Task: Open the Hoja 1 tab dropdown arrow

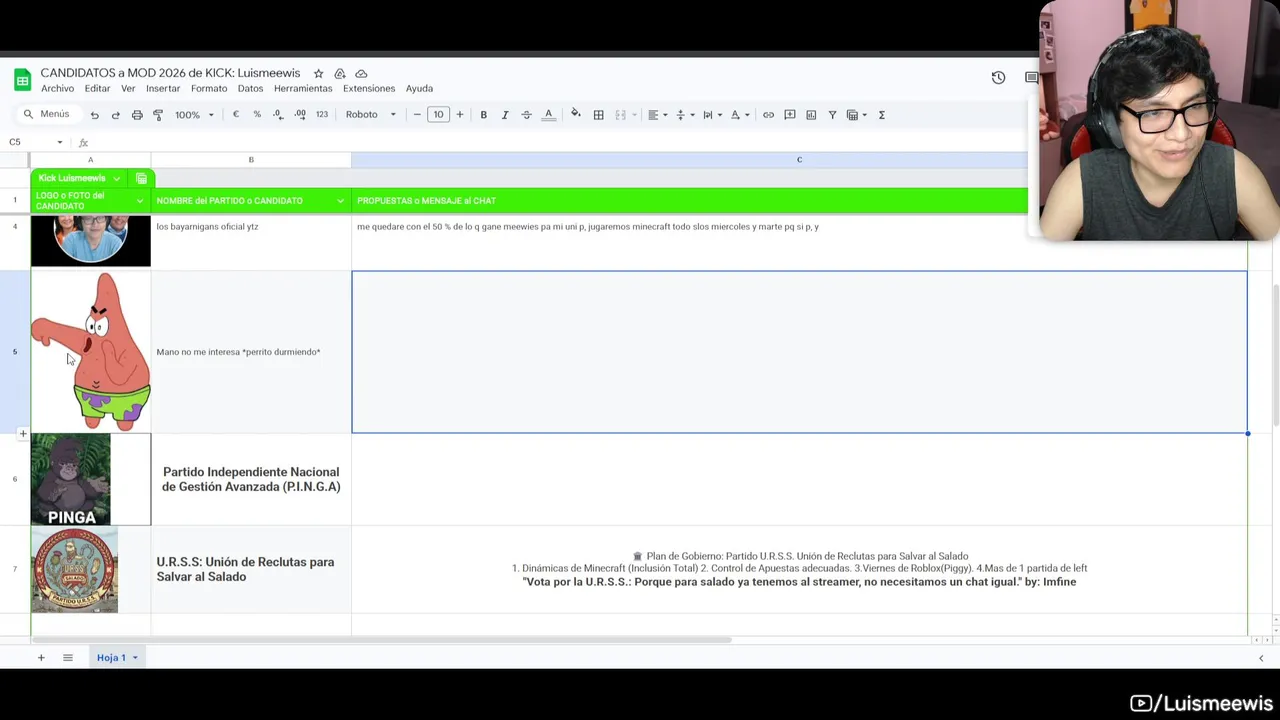Action: point(135,658)
